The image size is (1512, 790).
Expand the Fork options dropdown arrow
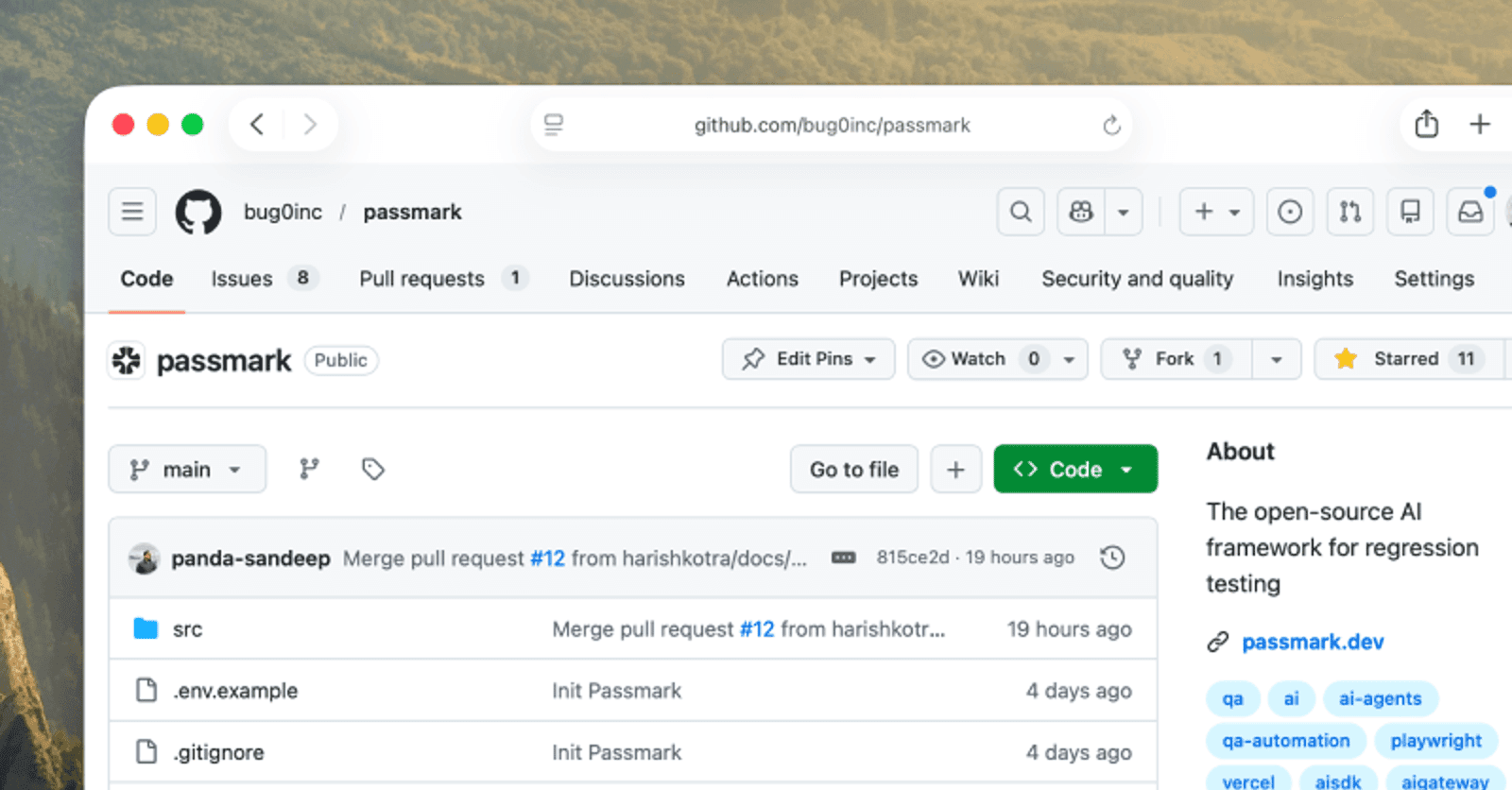[x=1277, y=359]
